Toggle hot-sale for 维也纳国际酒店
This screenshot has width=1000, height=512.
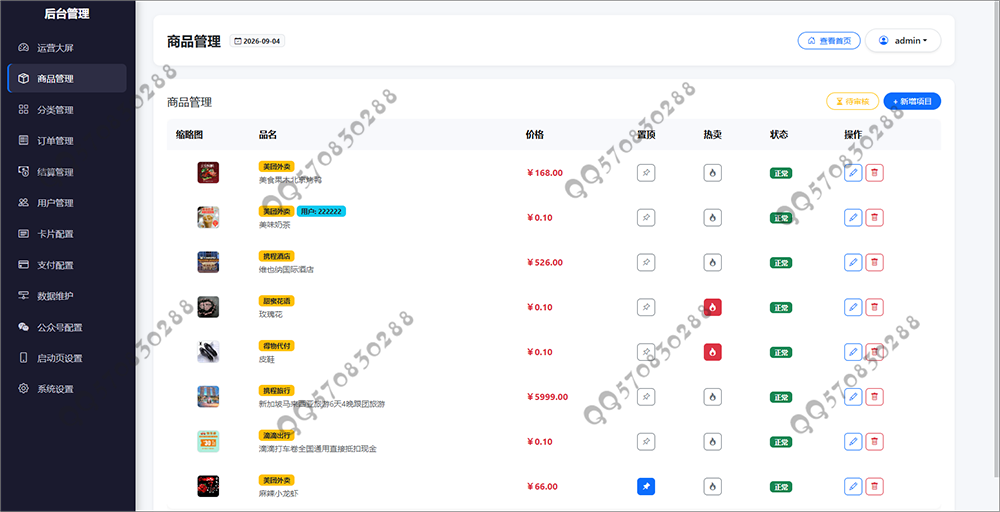[712, 262]
